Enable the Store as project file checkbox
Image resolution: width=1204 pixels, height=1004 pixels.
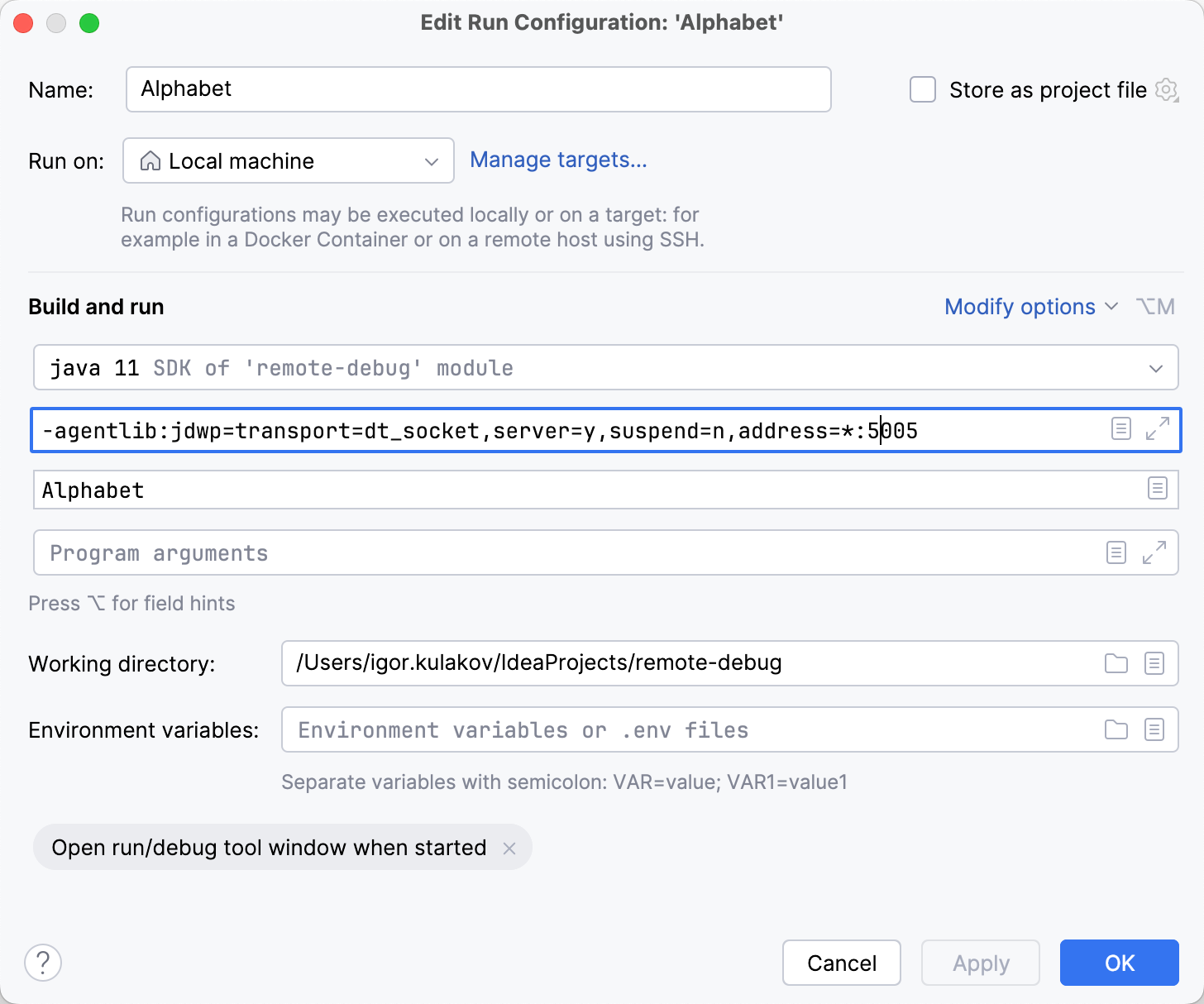coord(922,89)
